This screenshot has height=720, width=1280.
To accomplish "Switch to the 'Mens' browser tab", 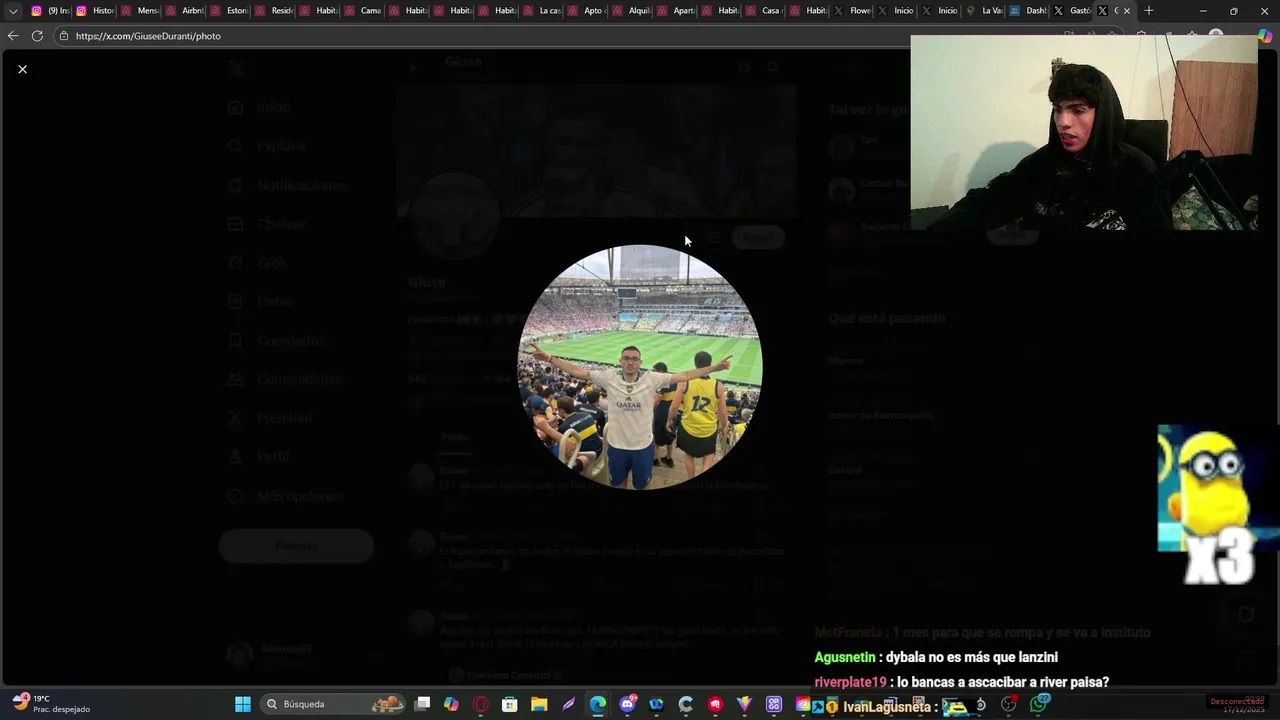I will pyautogui.click(x=140, y=11).
